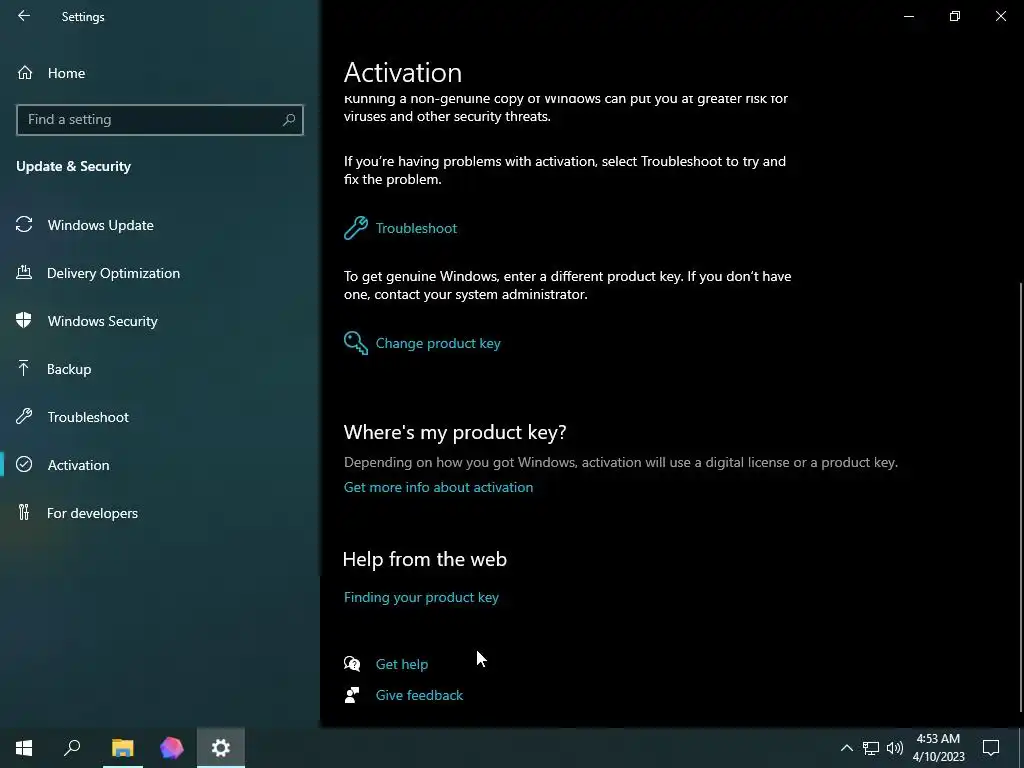Restore down the Settings window
Image resolution: width=1024 pixels, height=768 pixels.
tap(955, 16)
